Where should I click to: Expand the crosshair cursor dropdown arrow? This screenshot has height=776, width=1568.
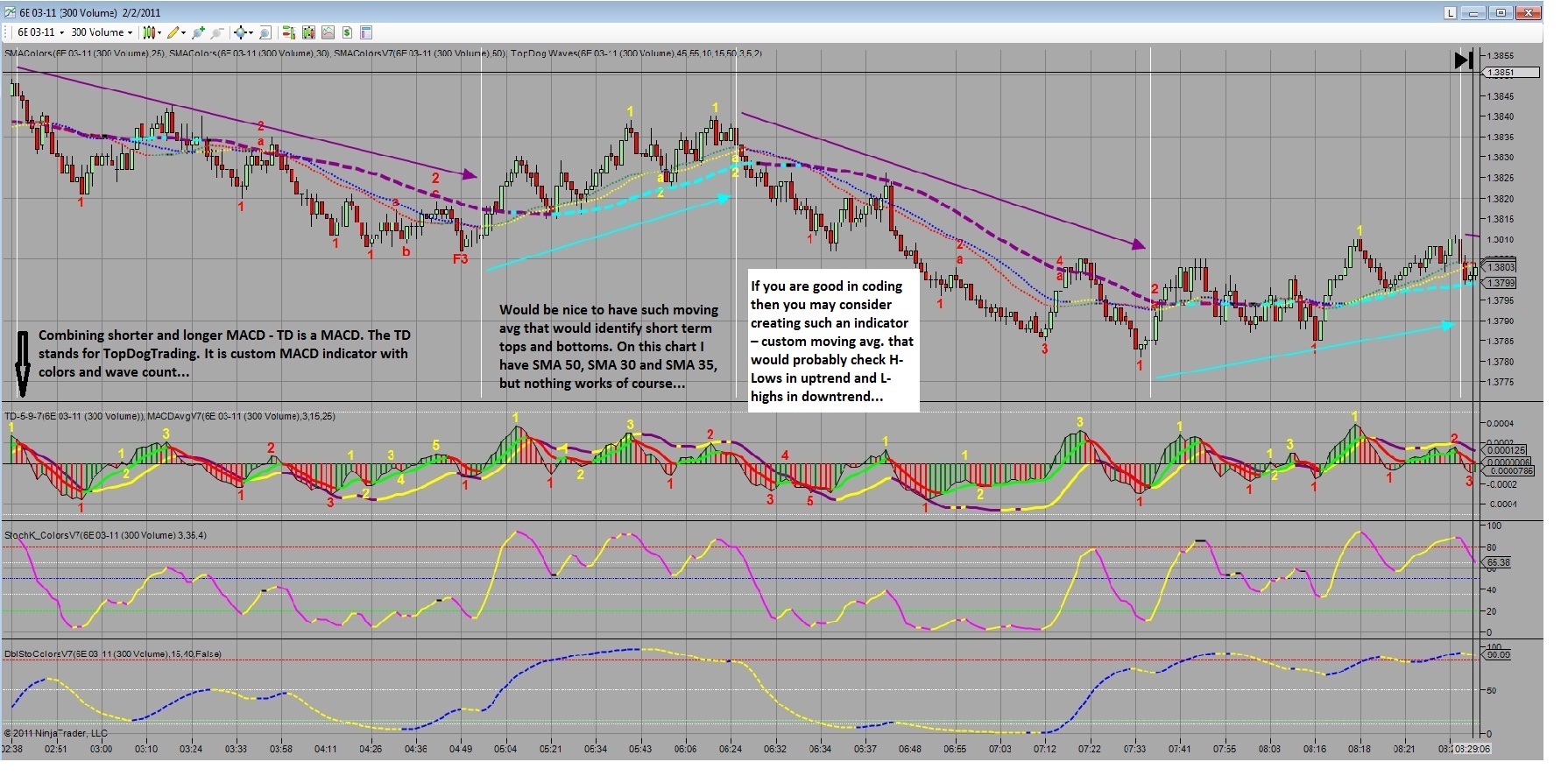tap(251, 32)
